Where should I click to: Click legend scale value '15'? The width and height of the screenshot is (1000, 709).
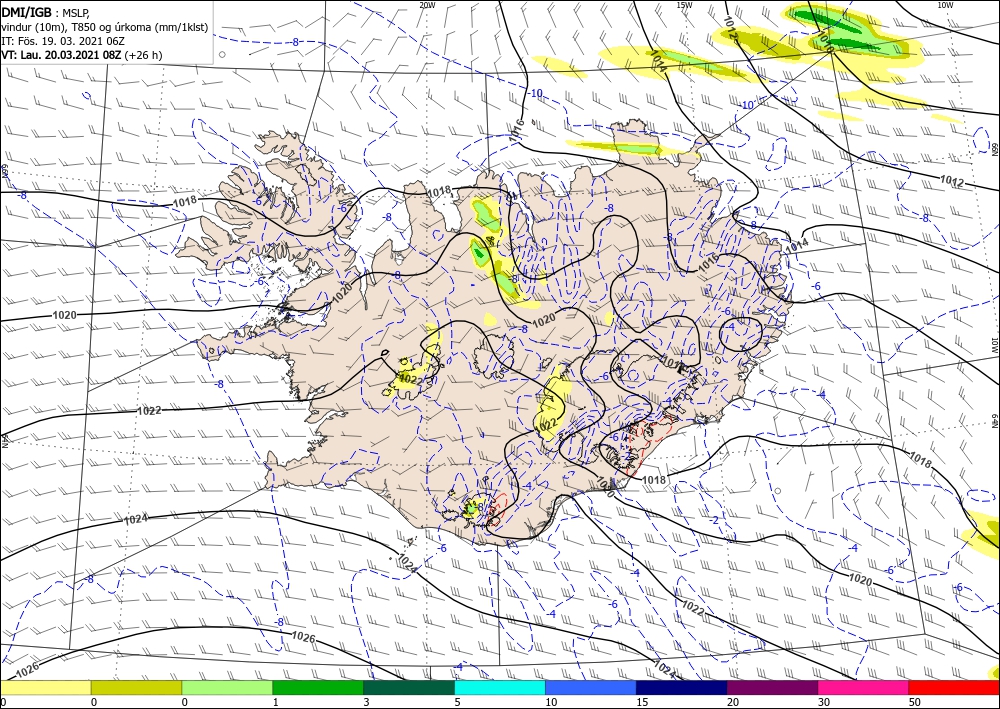642,702
